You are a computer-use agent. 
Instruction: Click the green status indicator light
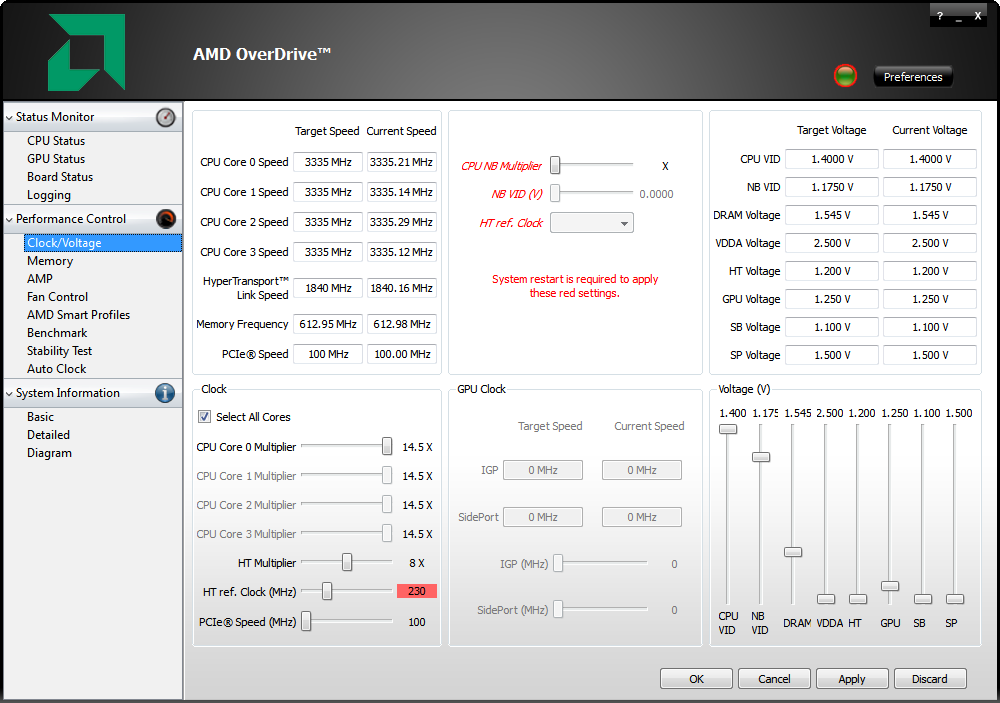point(846,76)
